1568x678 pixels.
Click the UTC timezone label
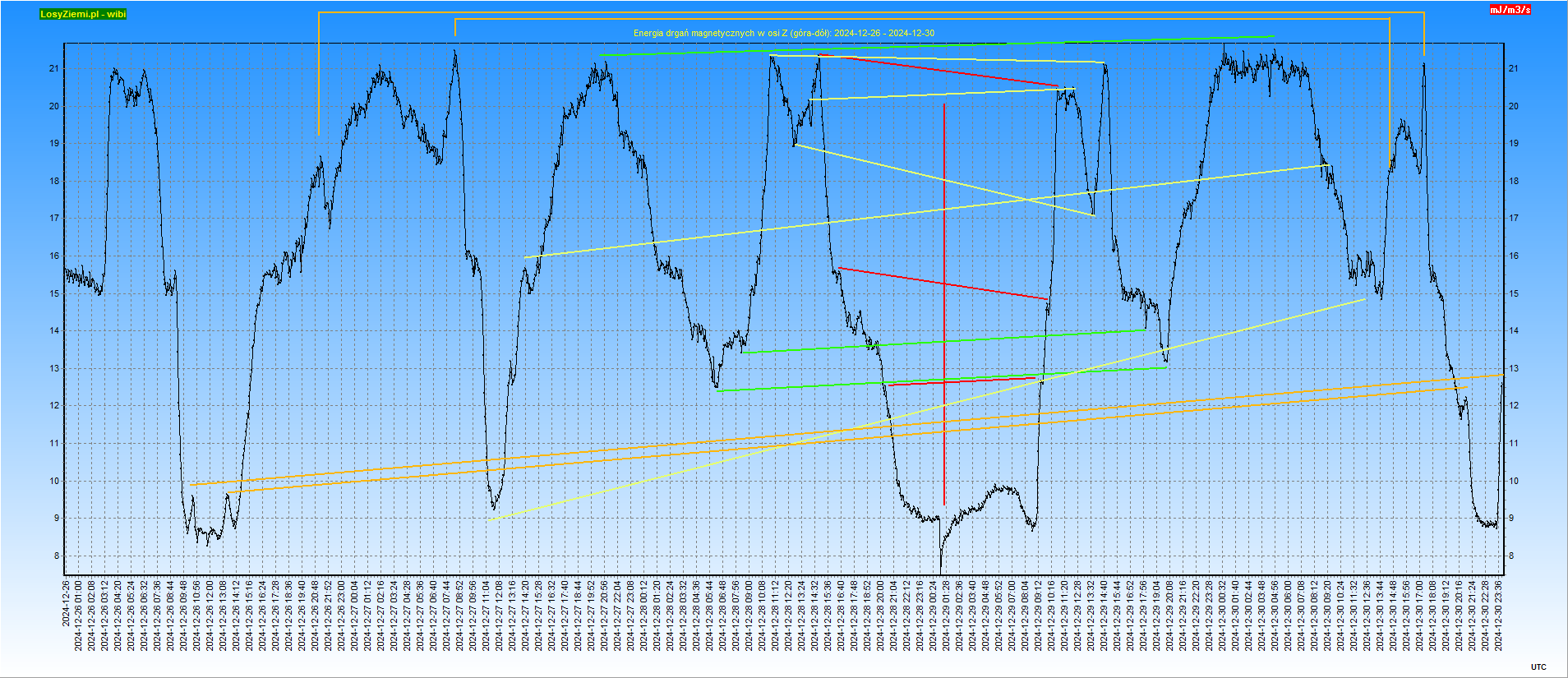pos(1538,667)
